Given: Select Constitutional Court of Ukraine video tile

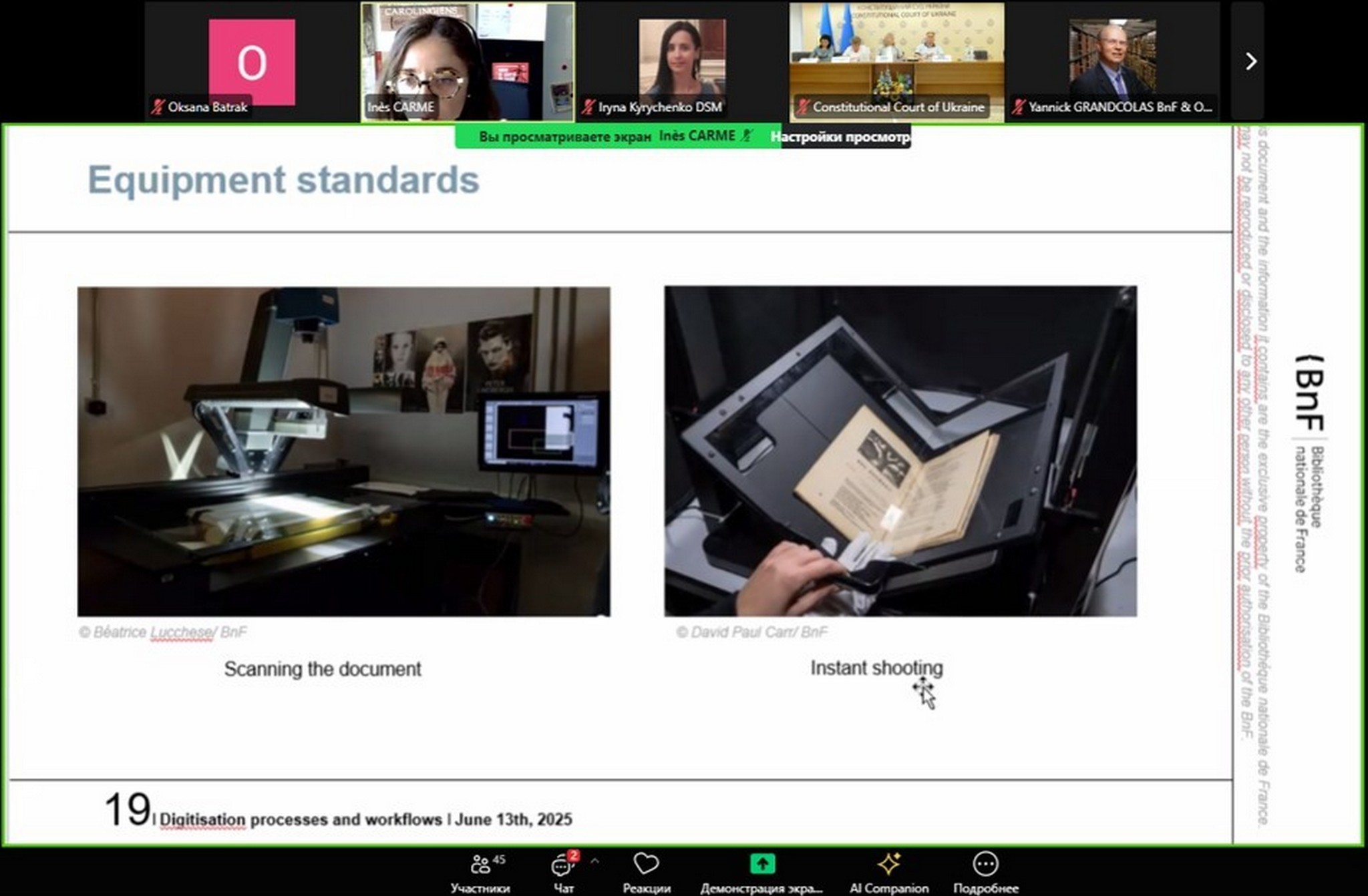Looking at the screenshot, I should pos(896,61).
